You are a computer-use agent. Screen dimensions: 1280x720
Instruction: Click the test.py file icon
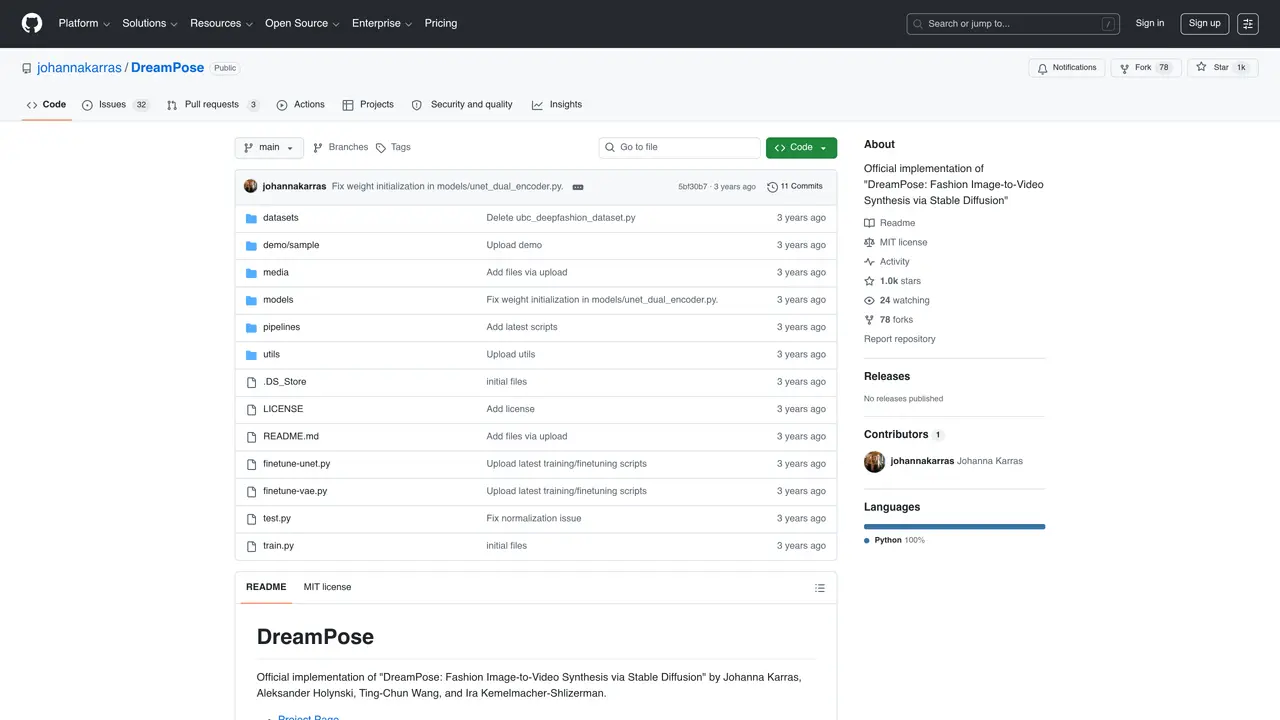point(252,519)
